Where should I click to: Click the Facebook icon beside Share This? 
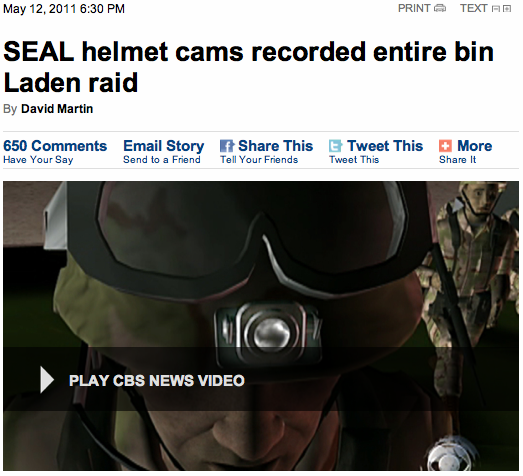(x=227, y=146)
